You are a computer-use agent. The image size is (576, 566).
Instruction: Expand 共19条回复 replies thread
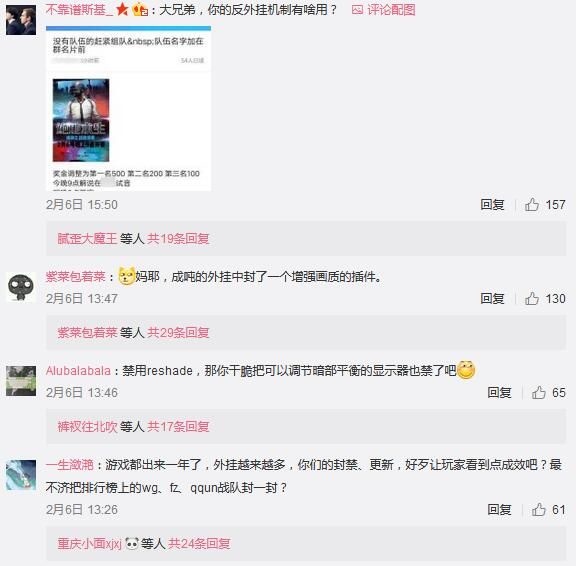(x=178, y=239)
